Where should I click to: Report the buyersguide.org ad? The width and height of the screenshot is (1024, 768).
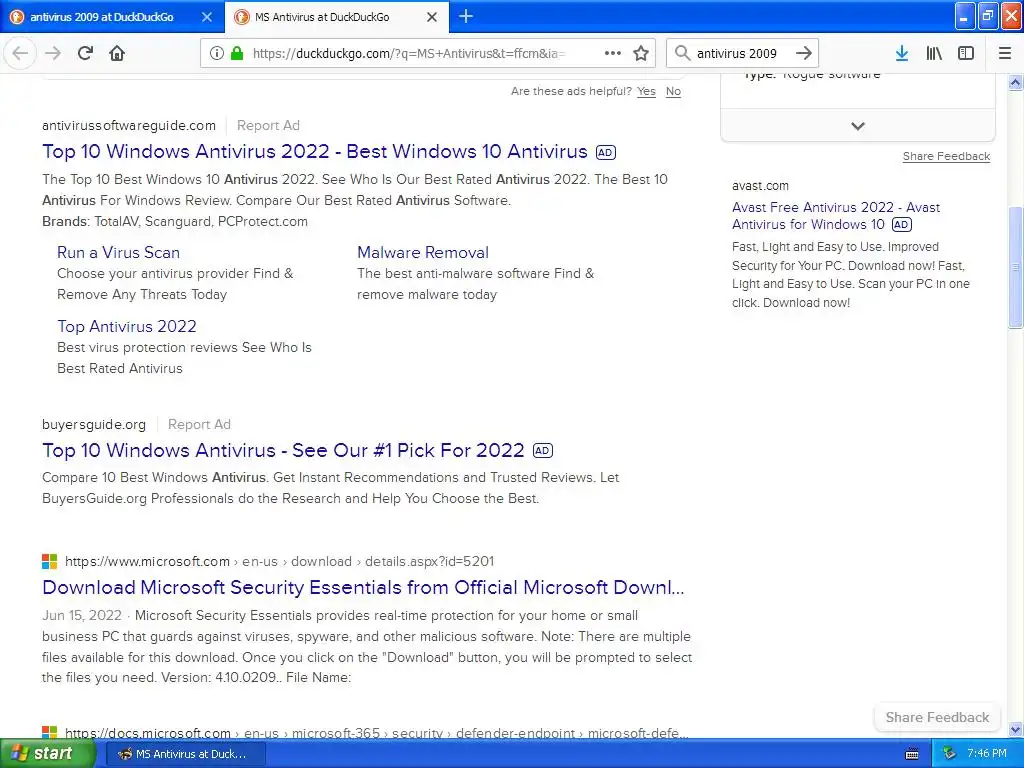click(199, 424)
